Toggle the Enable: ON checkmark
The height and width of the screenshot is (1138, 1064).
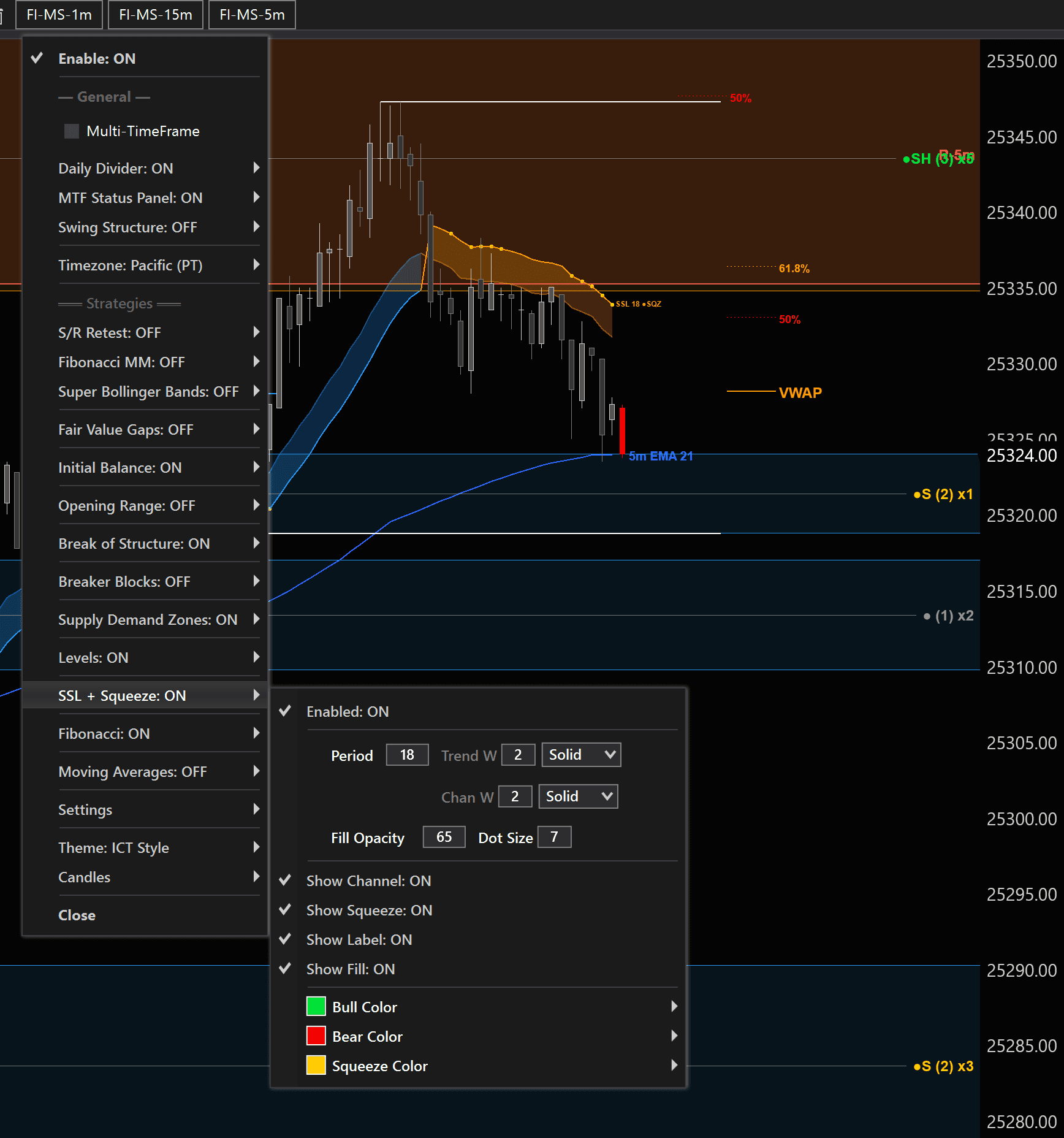[37, 59]
